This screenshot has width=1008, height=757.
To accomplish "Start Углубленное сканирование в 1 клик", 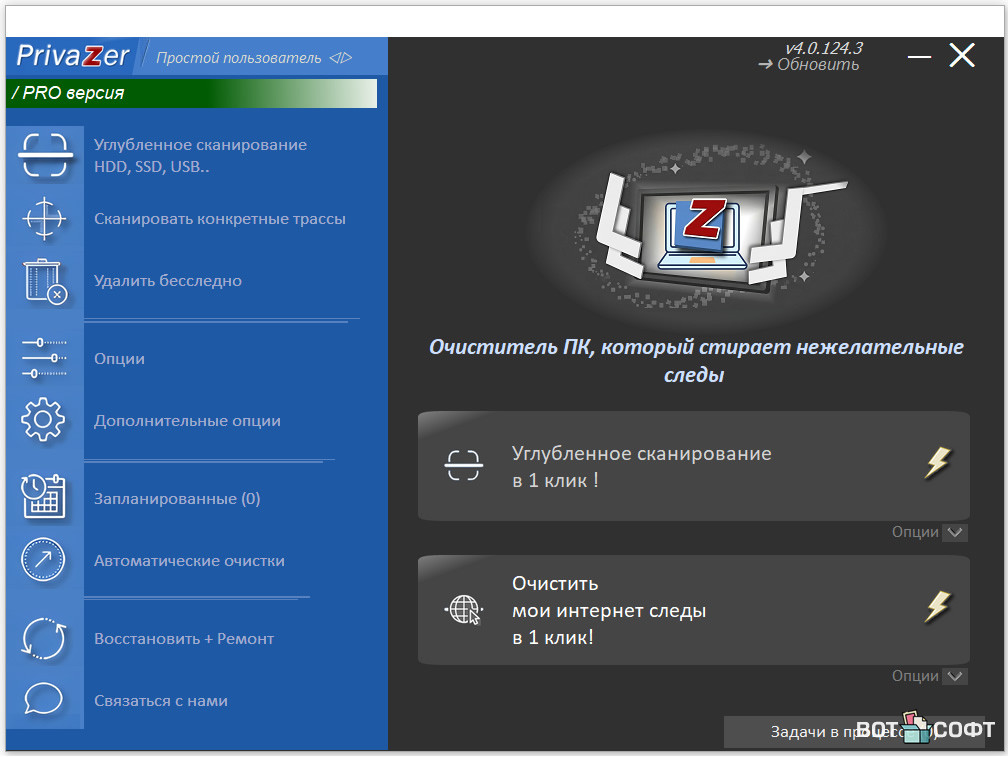I will coord(694,466).
